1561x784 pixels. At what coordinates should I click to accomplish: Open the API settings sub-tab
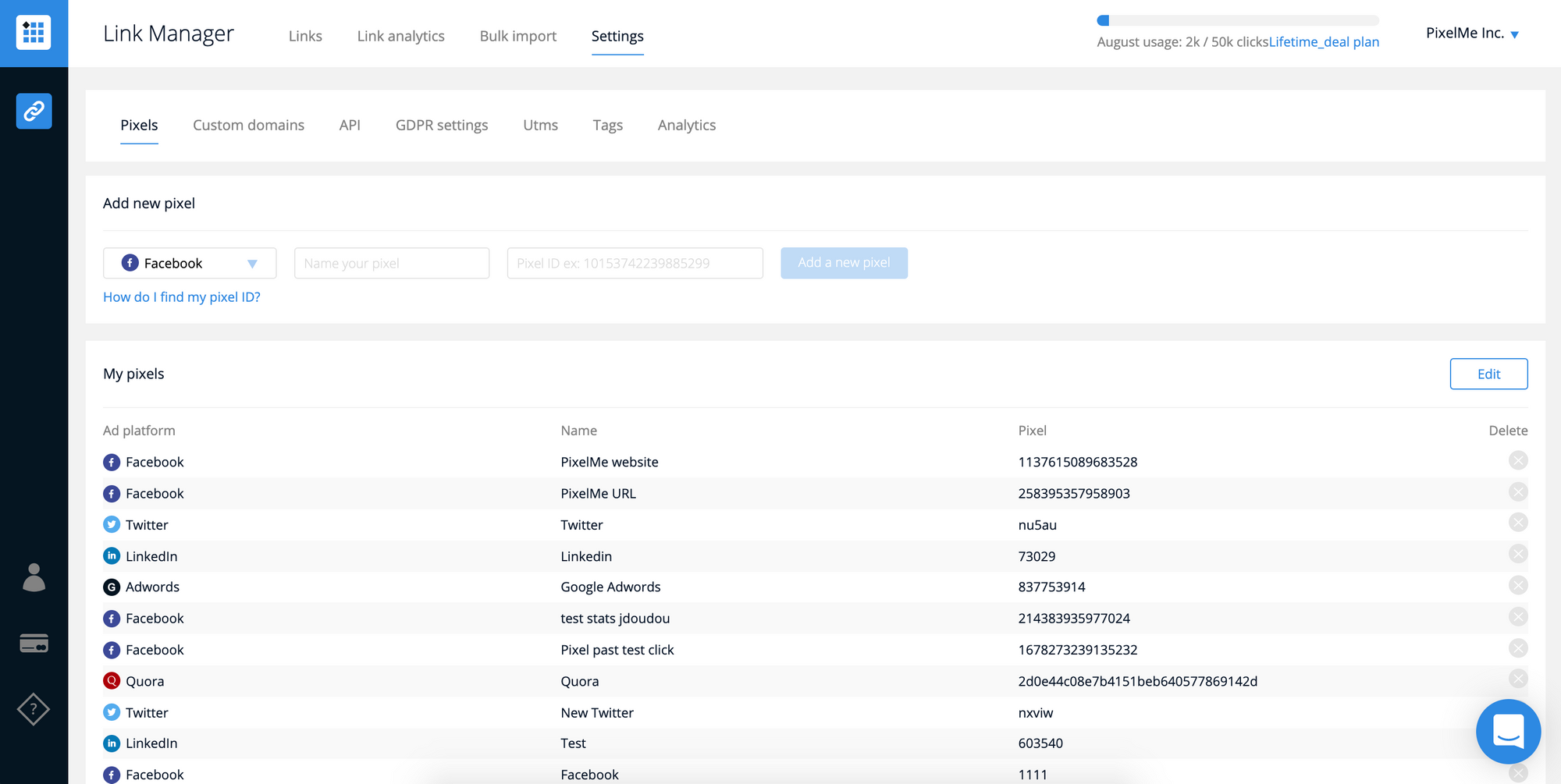click(x=350, y=125)
